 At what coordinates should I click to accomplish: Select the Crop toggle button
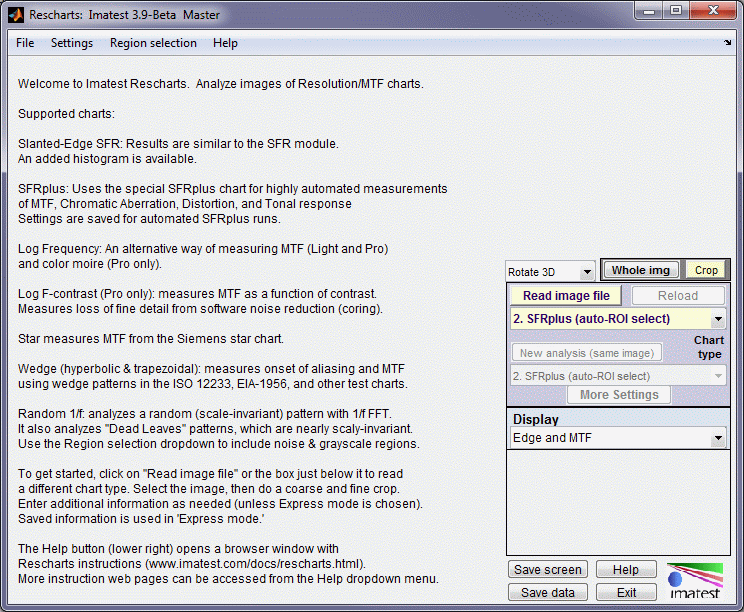click(x=706, y=270)
